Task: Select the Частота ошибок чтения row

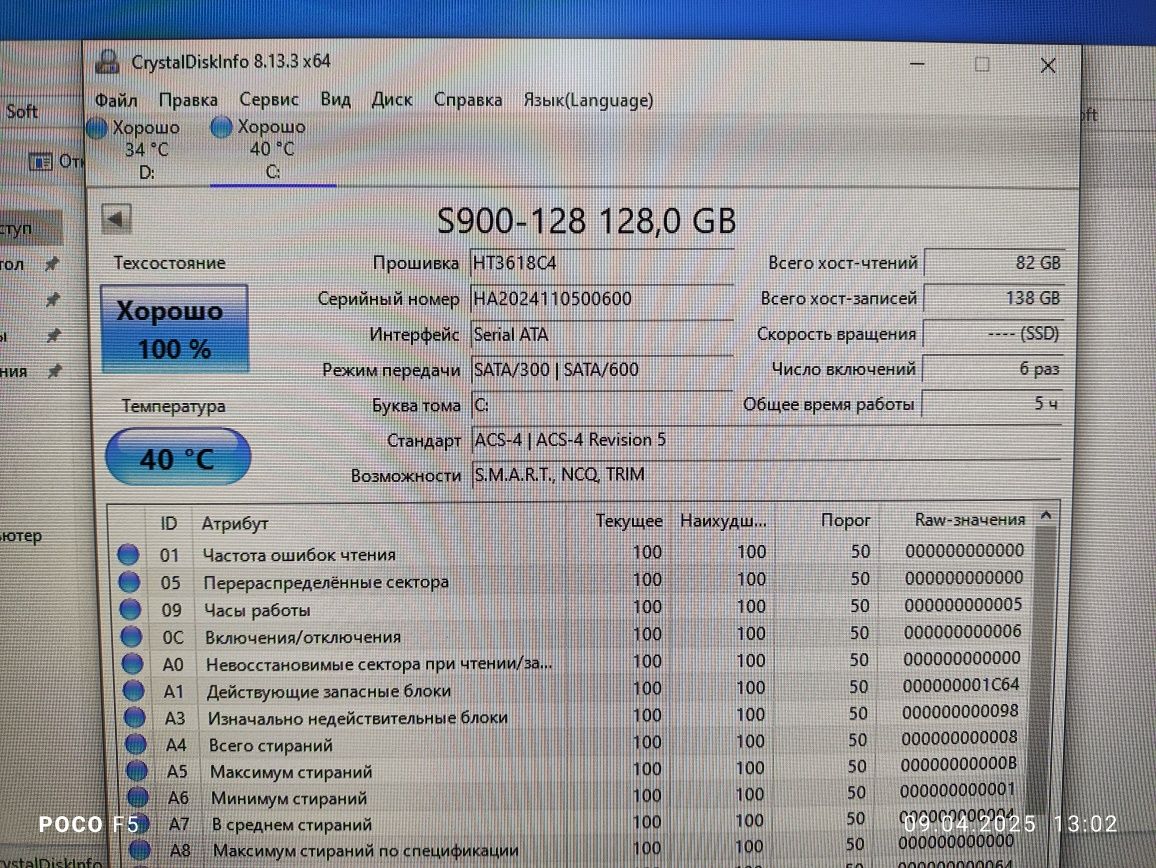Action: point(571,553)
